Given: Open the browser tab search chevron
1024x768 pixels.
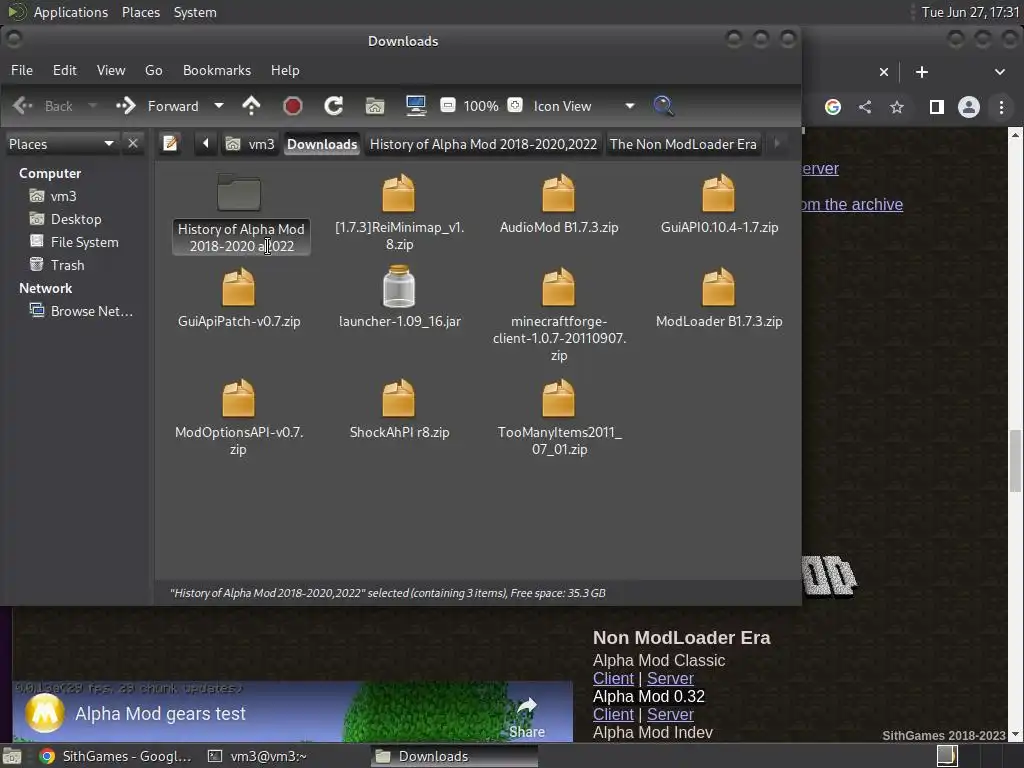Looking at the screenshot, I should tap(1000, 72).
